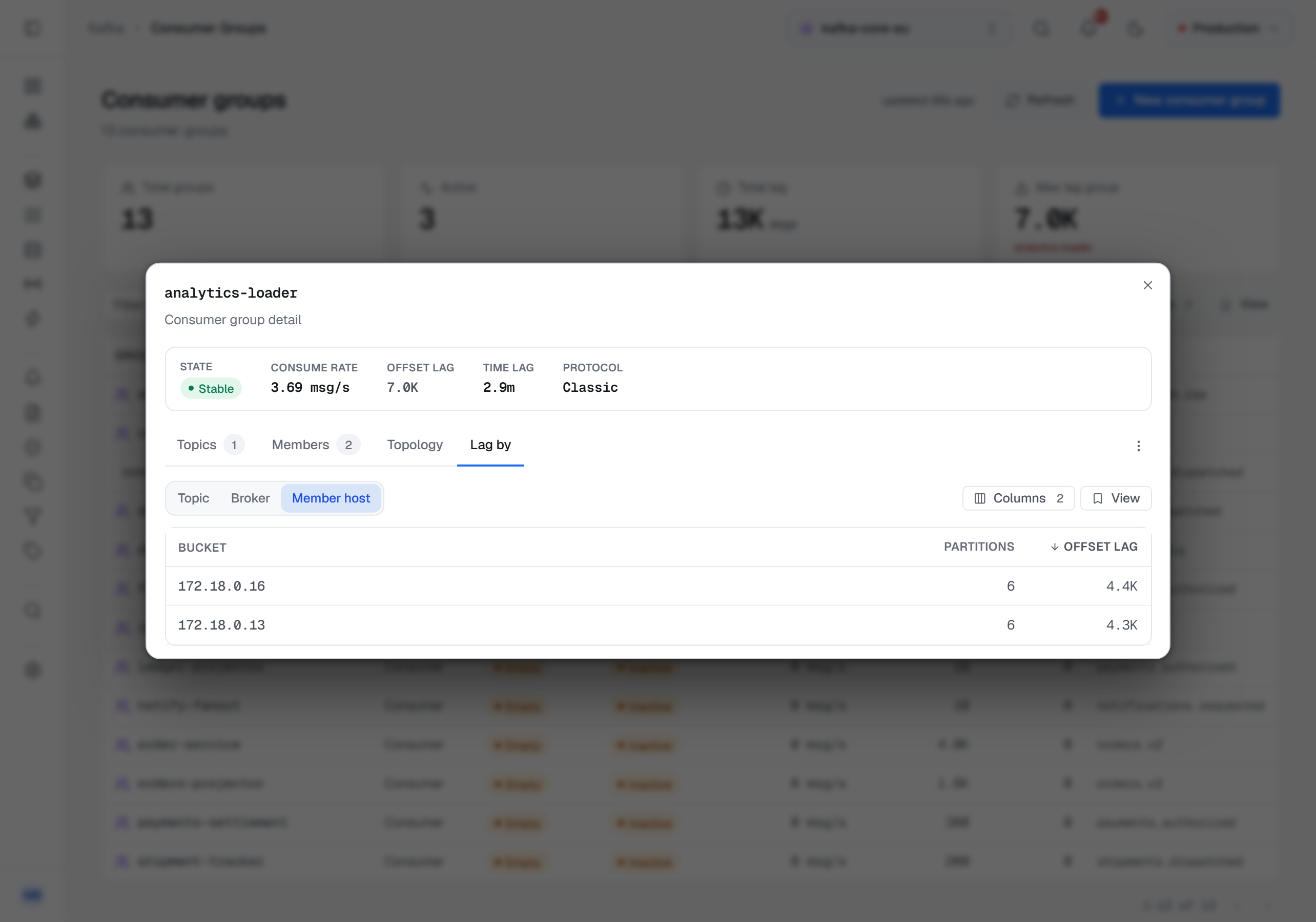
Task: Click the columns icon in Columns button
Action: point(979,498)
